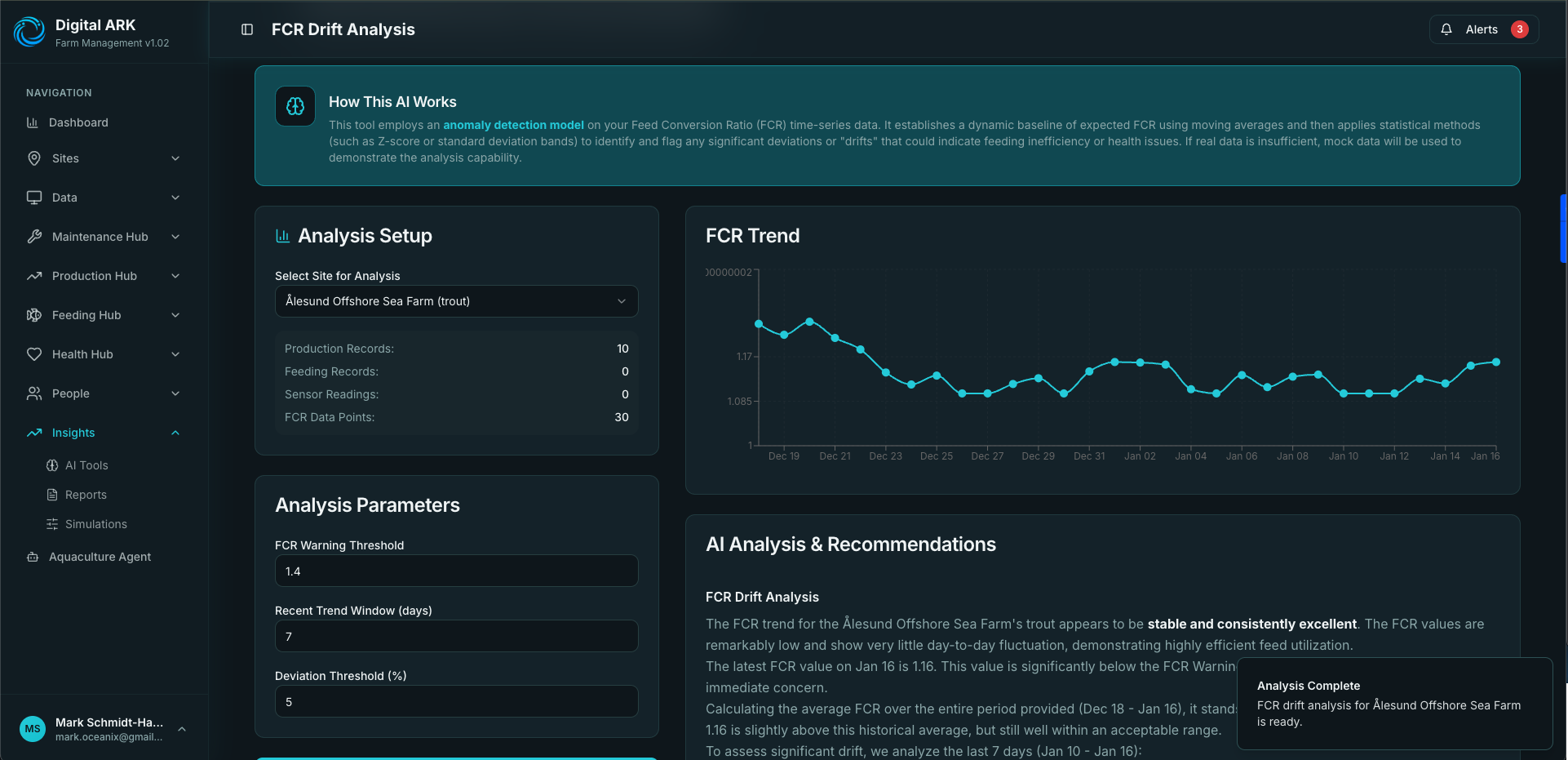Click the Simulations sliders icon
This screenshot has height=760, width=1568.
click(x=52, y=524)
